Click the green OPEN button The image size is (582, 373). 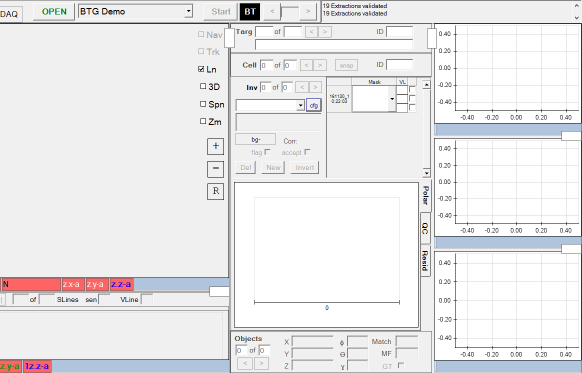pyautogui.click(x=54, y=12)
